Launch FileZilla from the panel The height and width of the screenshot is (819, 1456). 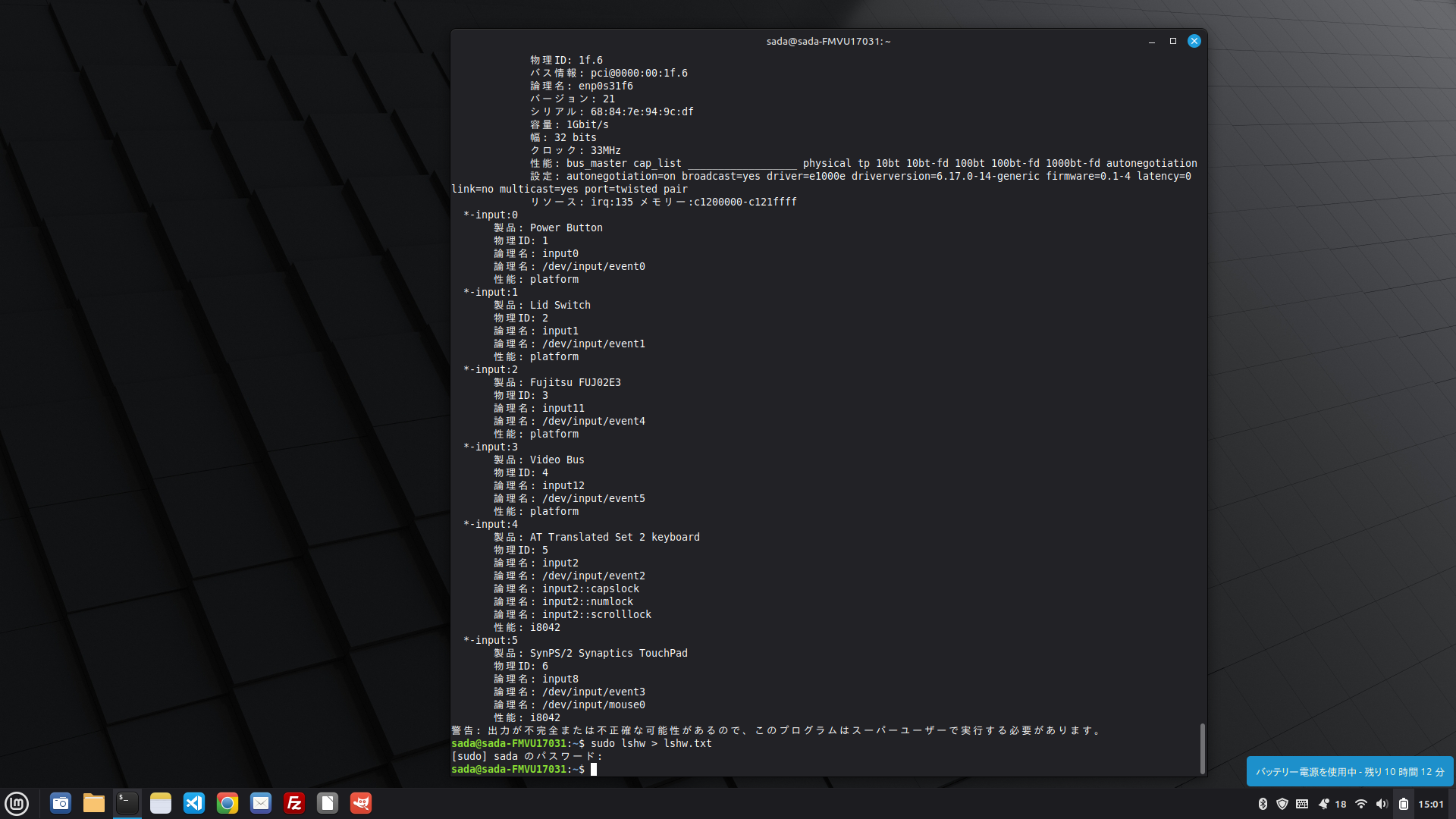(x=294, y=803)
